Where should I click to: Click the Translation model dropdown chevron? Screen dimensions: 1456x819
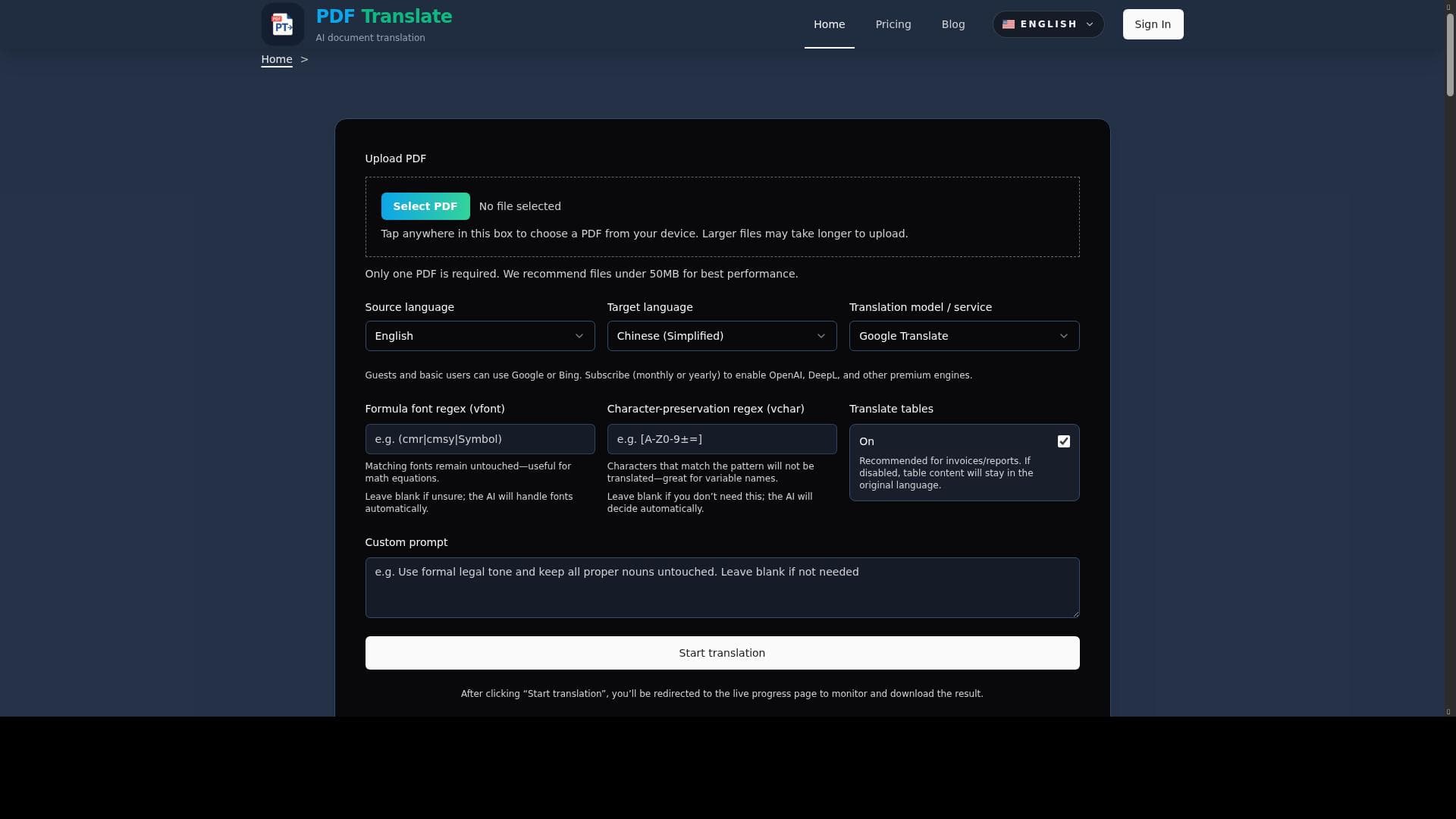[1063, 336]
